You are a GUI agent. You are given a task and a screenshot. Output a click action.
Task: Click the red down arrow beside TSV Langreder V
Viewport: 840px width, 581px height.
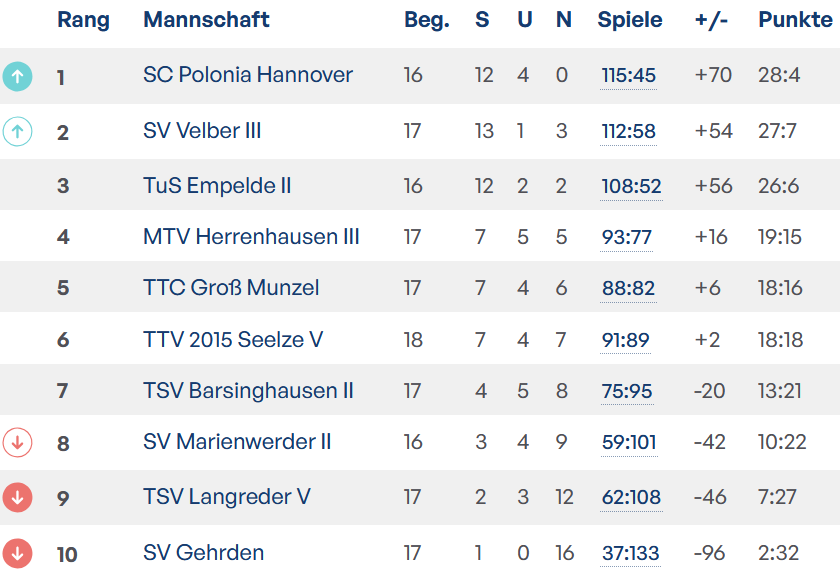click(x=18, y=497)
